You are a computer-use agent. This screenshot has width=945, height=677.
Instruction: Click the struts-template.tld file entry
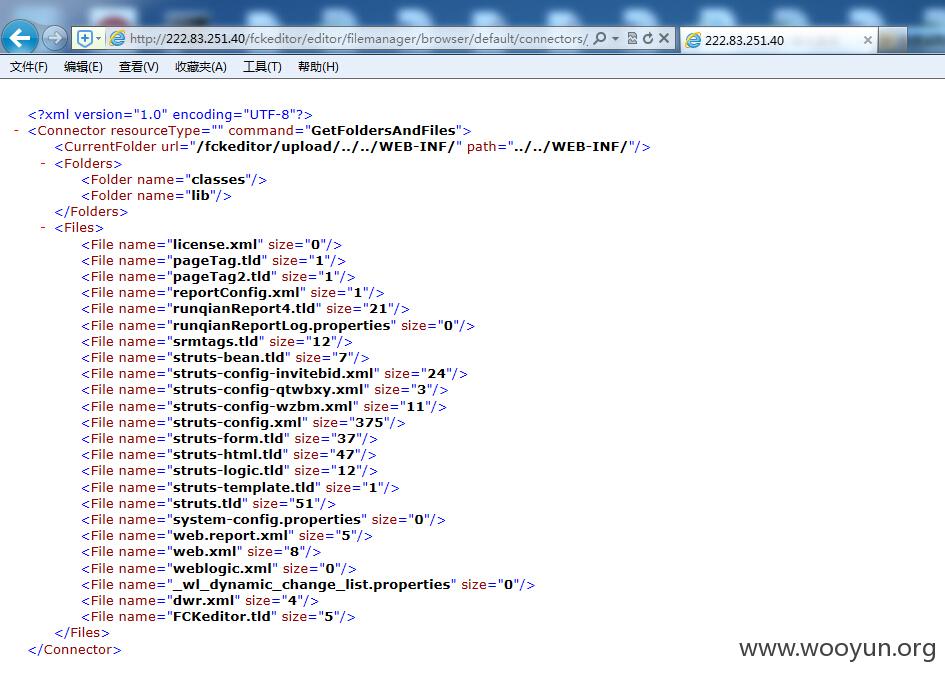tap(240, 488)
